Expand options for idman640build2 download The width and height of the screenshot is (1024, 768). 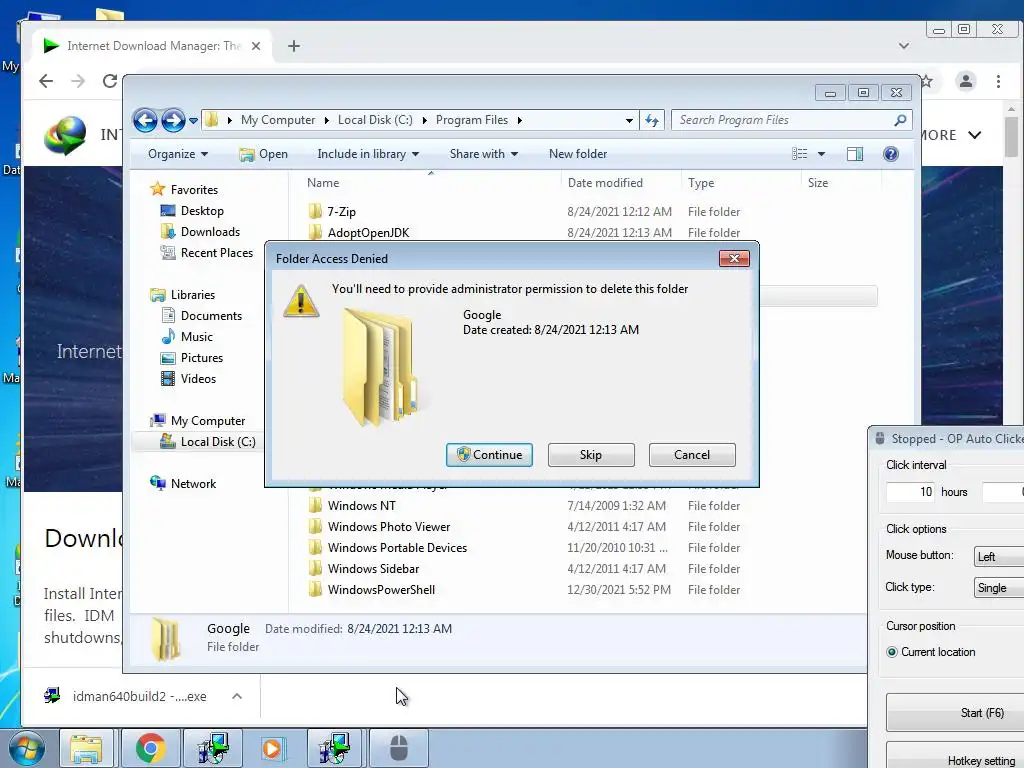pos(237,696)
